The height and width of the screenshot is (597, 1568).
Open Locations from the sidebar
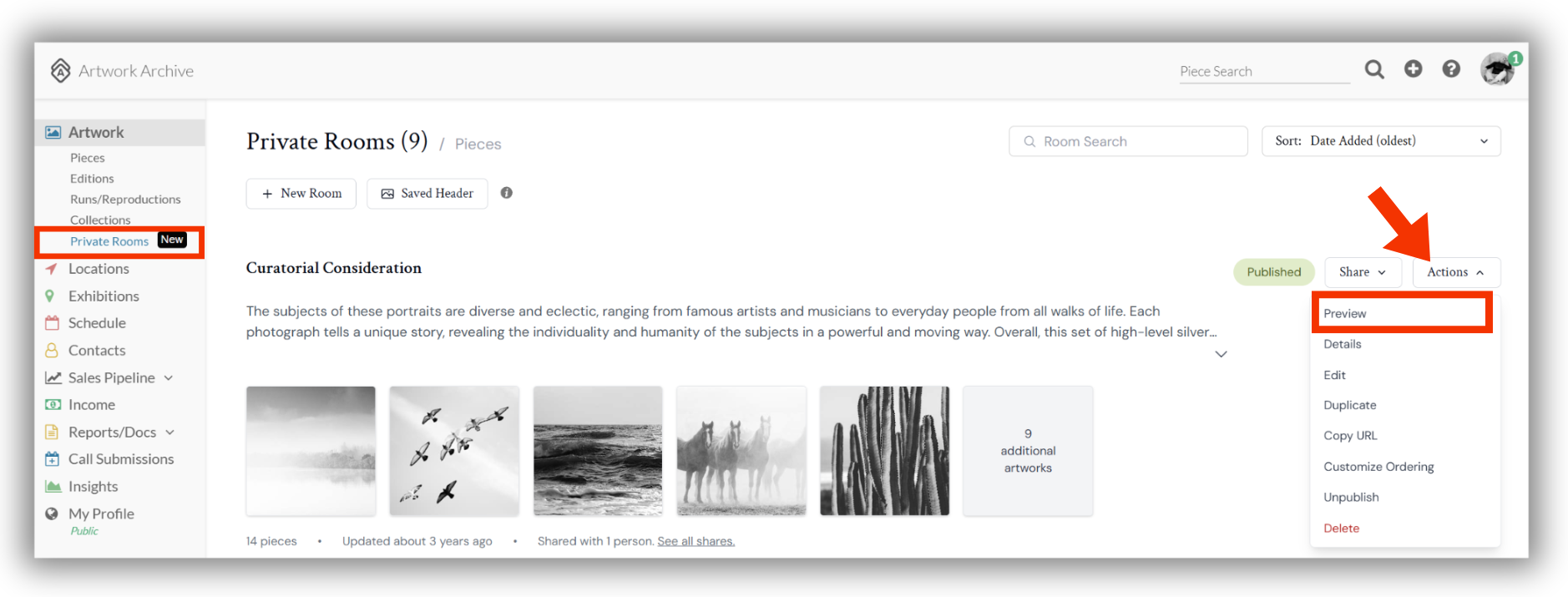(99, 269)
